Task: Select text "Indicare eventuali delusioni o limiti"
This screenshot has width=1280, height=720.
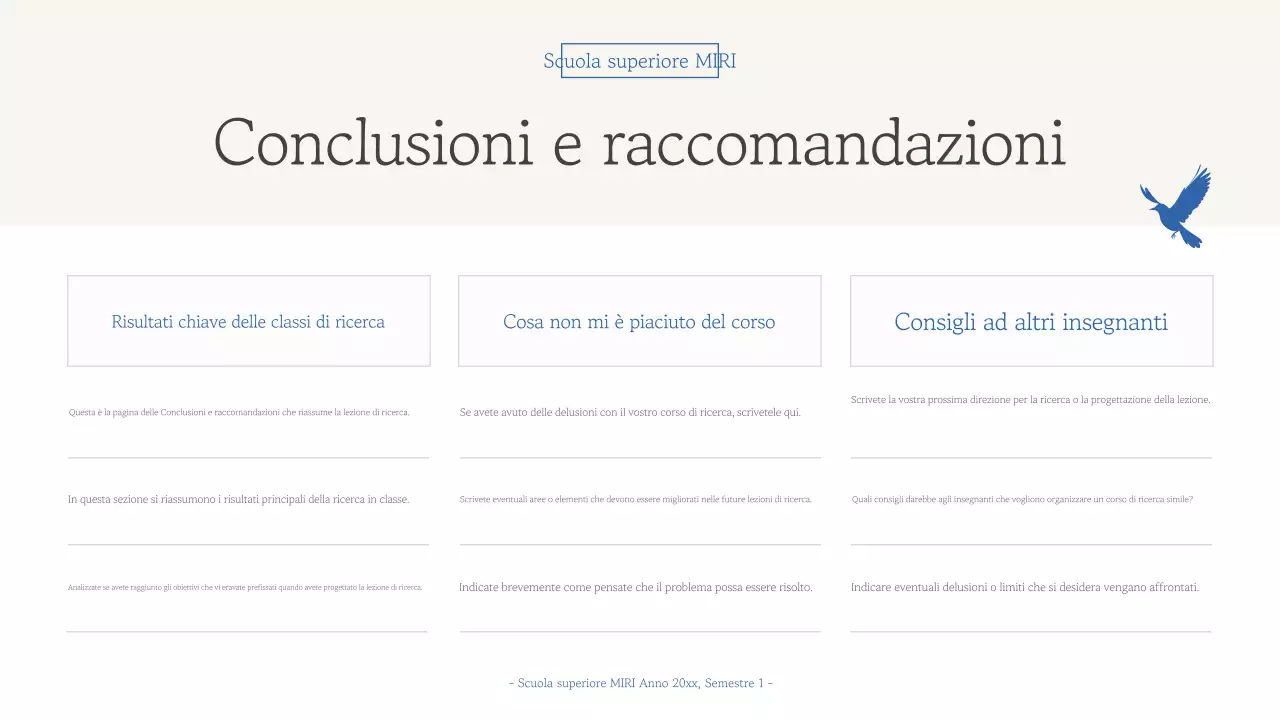Action: (x=1025, y=587)
